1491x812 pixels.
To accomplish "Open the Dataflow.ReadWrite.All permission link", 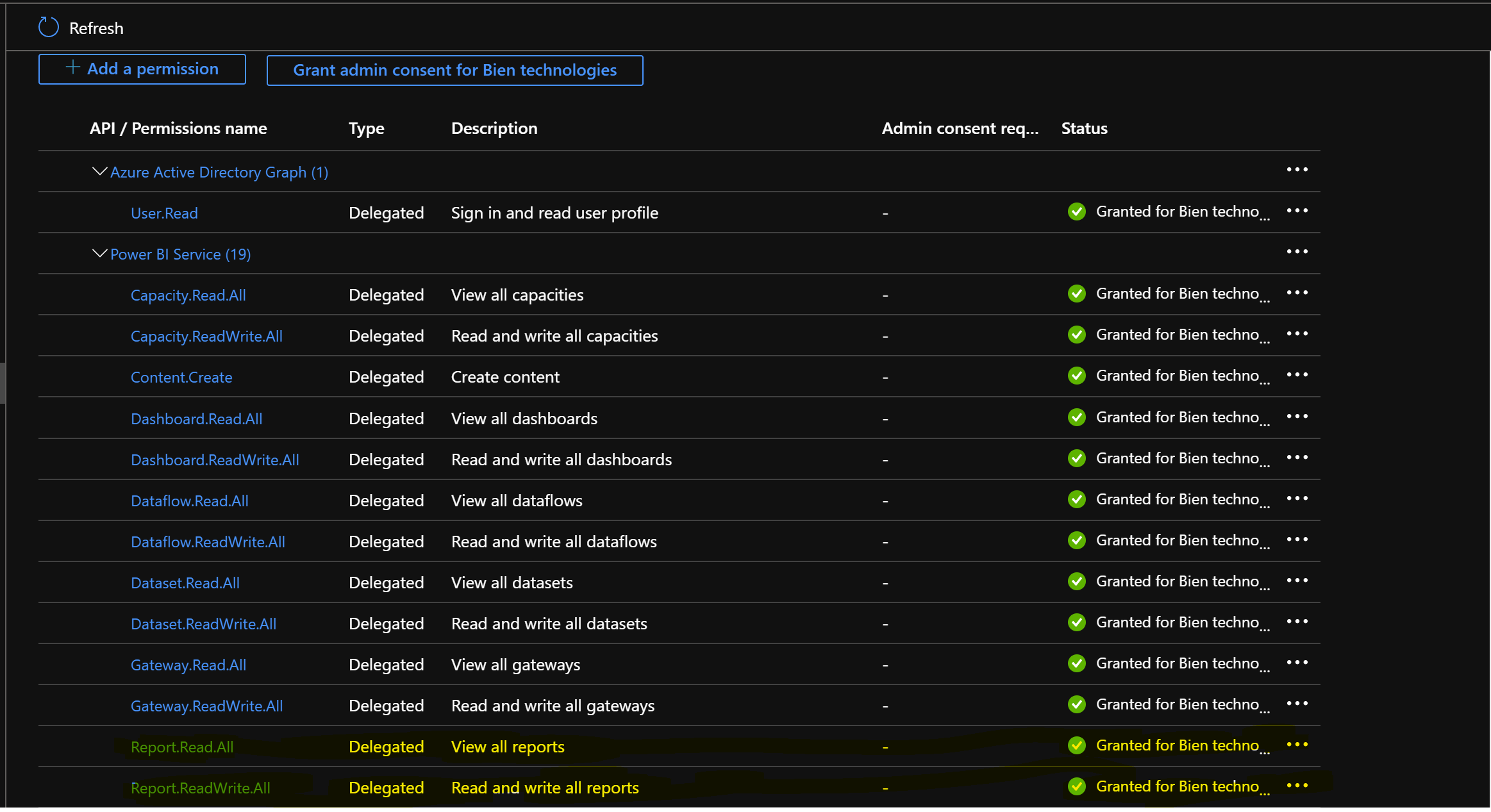I will tap(208, 542).
